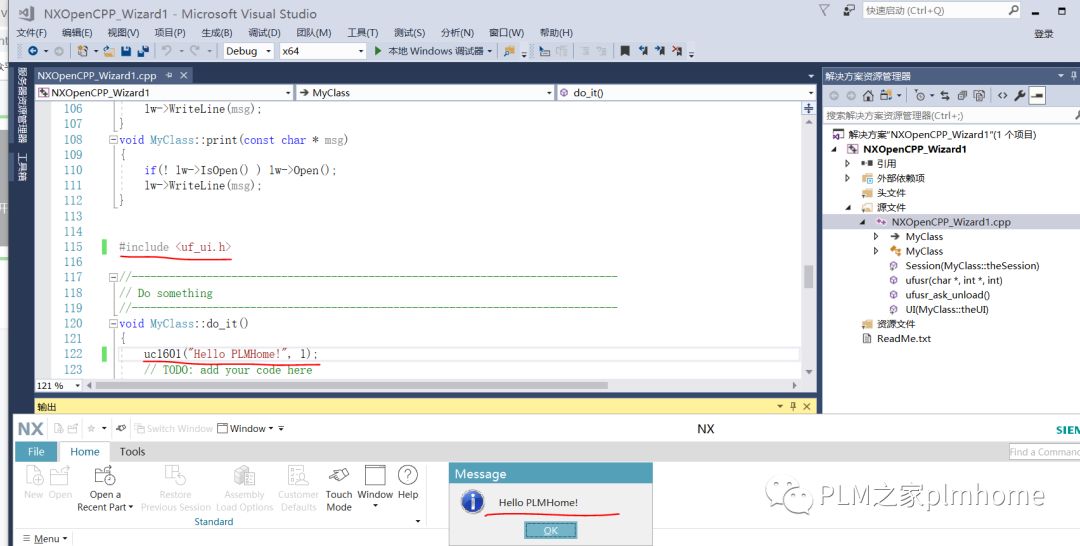Click the notifications filter flag icon
Image resolution: width=1080 pixels, height=546 pixels.
(824, 10)
